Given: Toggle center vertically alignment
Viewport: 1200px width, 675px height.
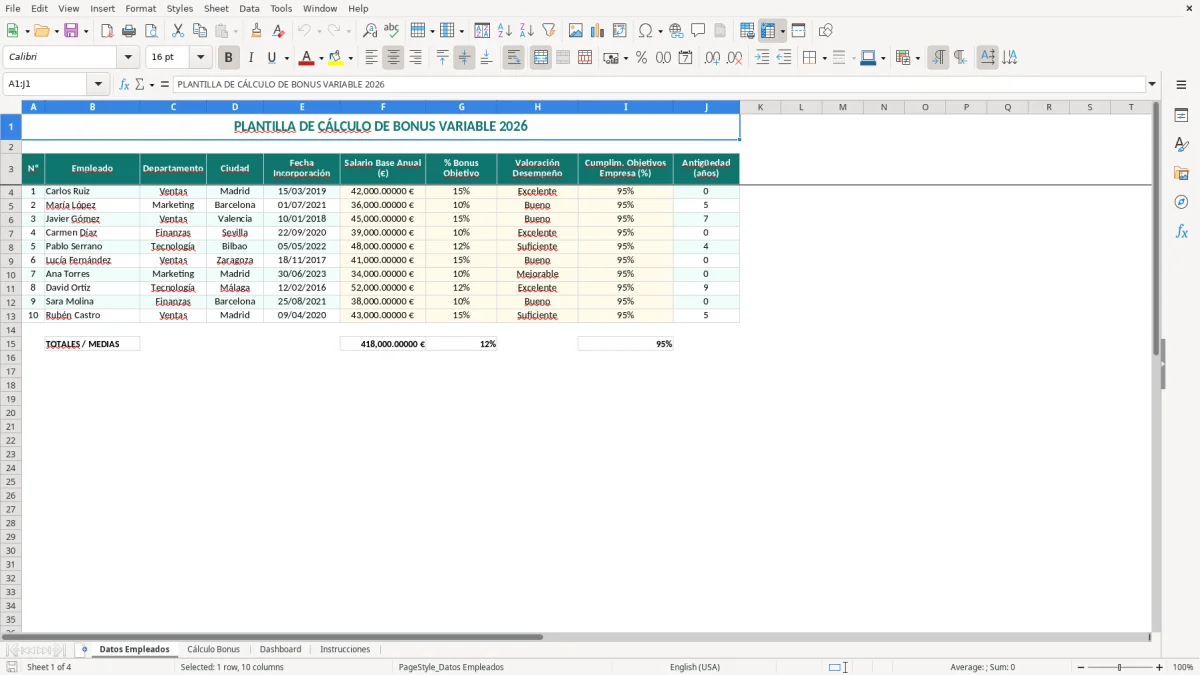Looking at the screenshot, I should pyautogui.click(x=464, y=58).
